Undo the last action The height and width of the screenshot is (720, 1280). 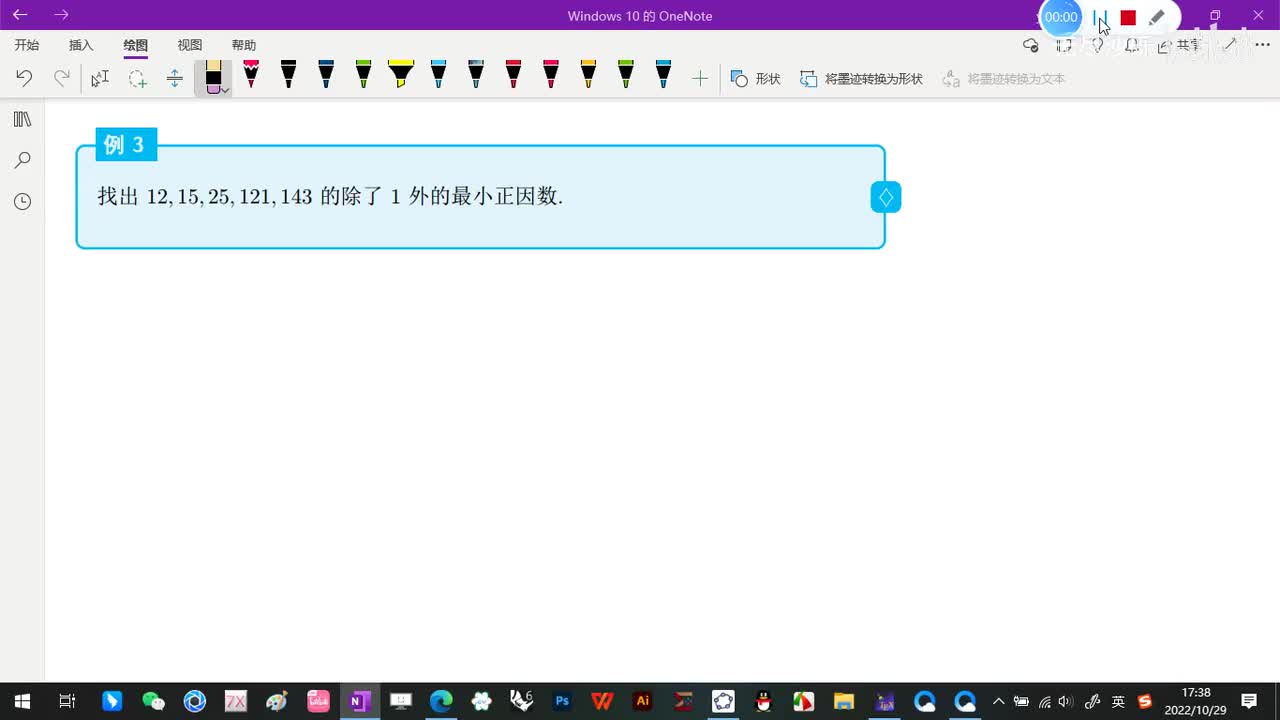(24, 78)
